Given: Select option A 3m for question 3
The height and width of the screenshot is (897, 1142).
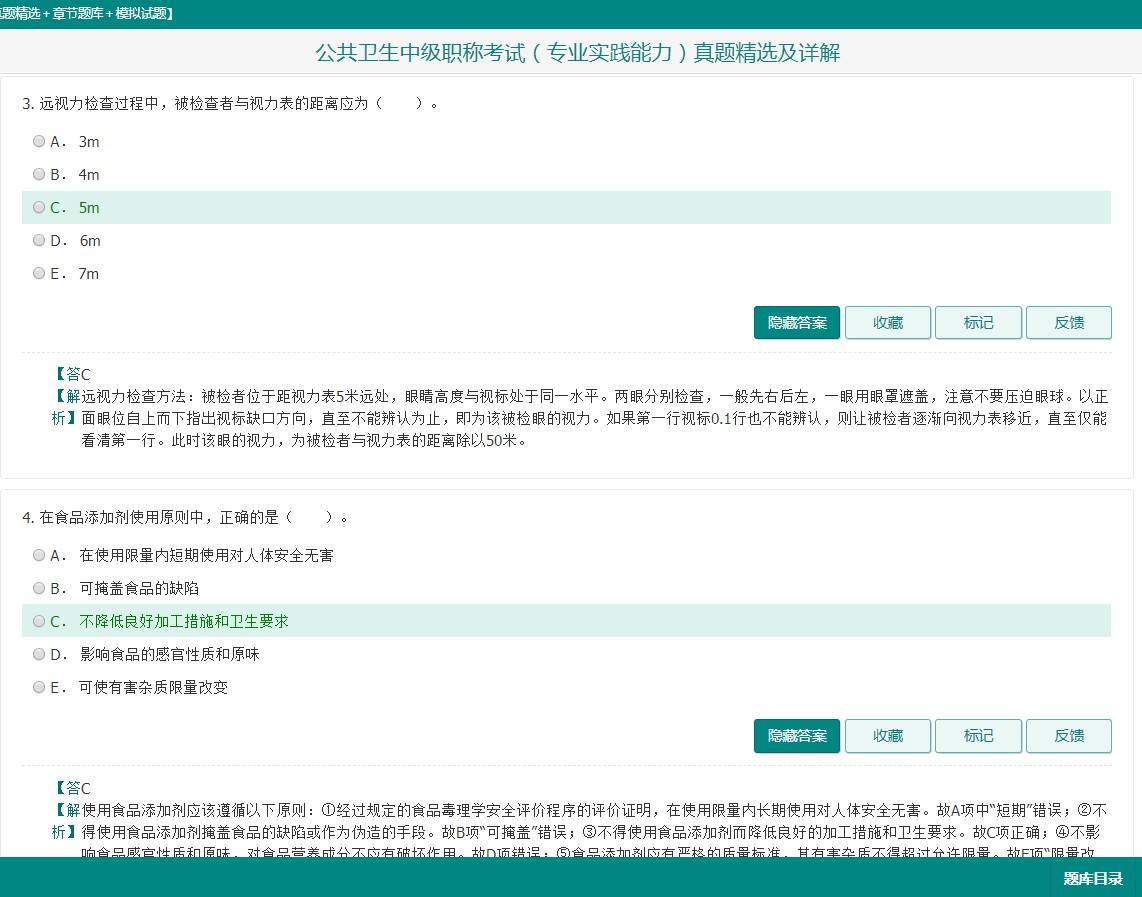Looking at the screenshot, I should [x=39, y=141].
